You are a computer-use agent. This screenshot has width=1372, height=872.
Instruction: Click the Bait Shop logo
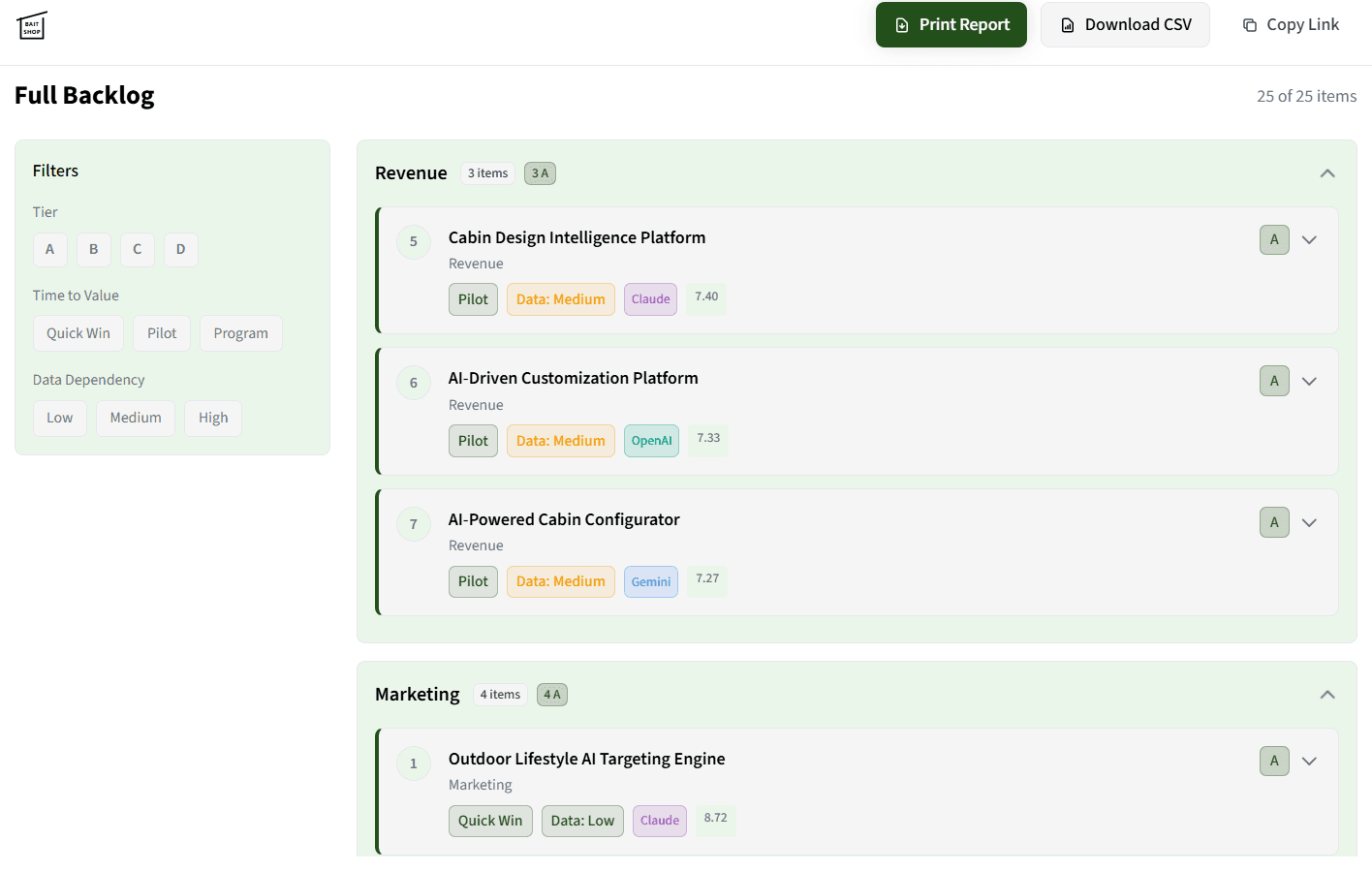tap(31, 26)
